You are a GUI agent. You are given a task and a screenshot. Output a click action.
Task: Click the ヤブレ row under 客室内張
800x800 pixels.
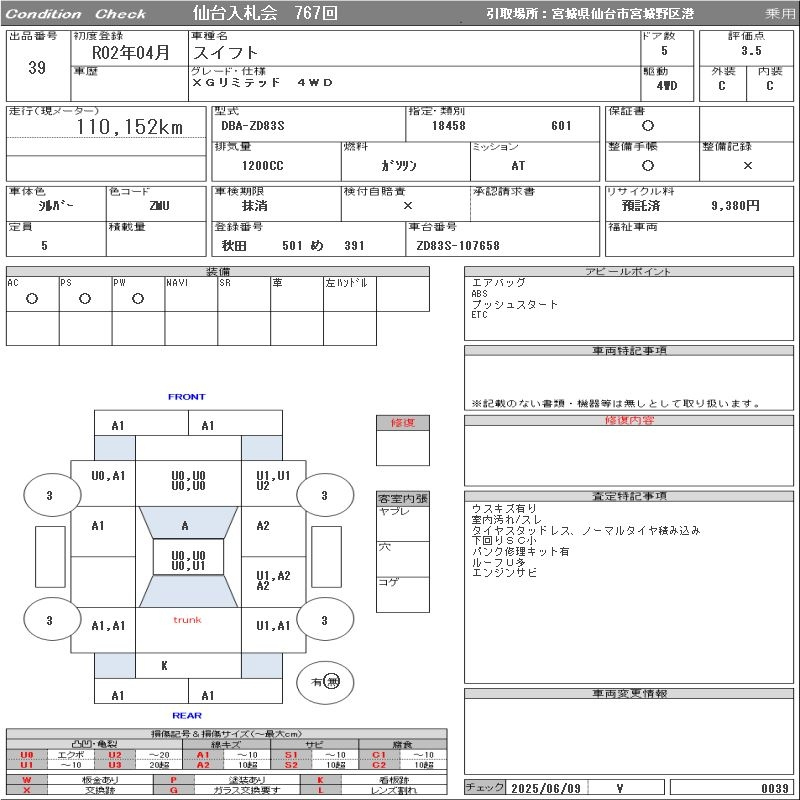pyautogui.click(x=403, y=524)
